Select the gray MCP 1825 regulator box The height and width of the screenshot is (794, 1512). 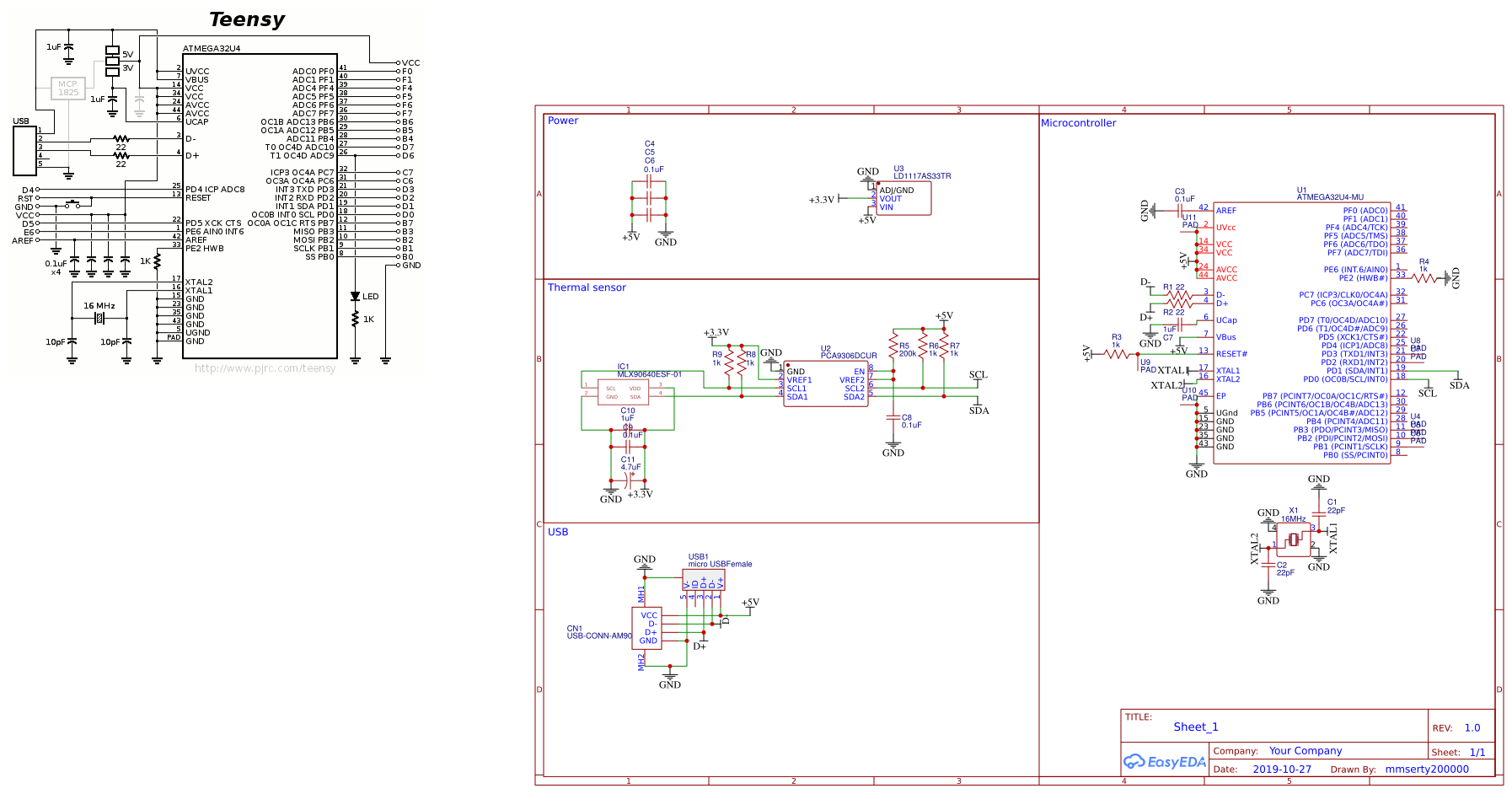[67, 88]
